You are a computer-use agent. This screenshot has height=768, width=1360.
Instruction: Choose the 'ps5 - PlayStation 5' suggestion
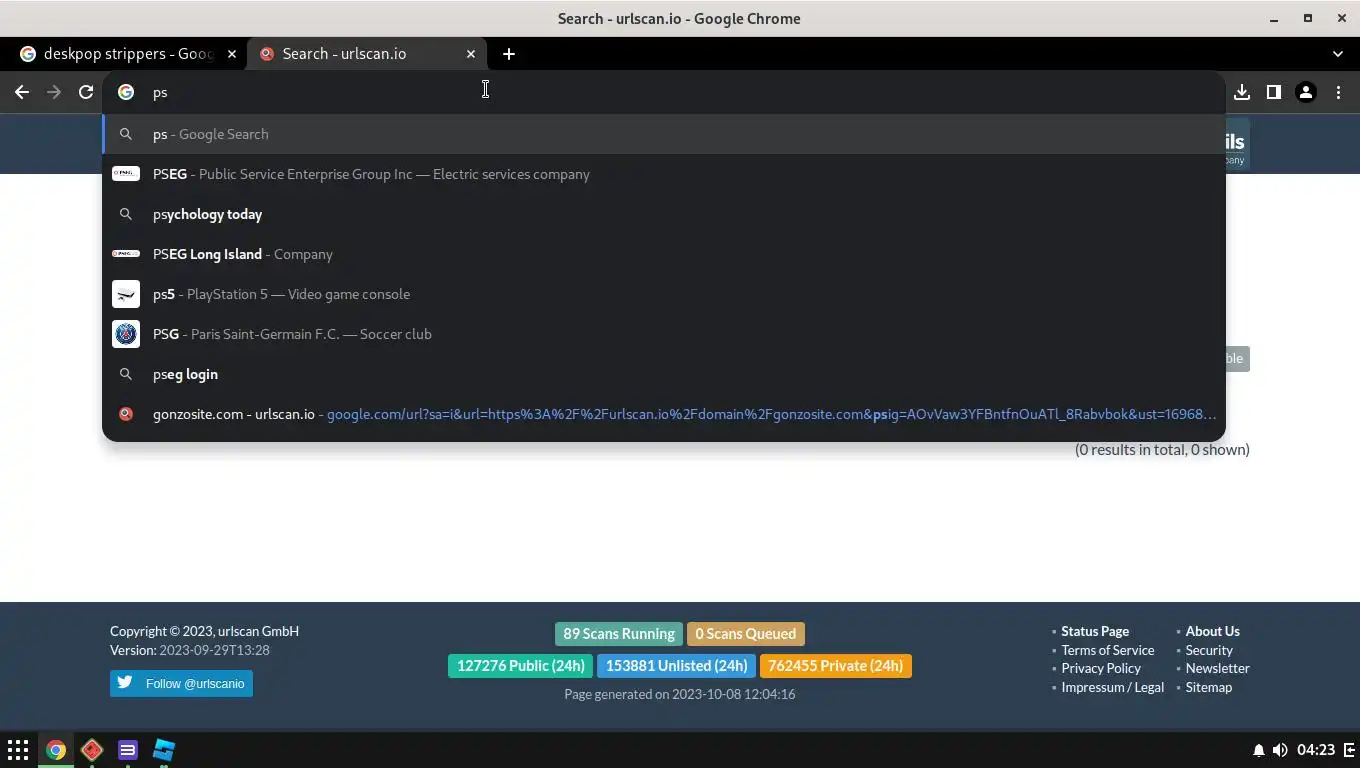point(664,294)
